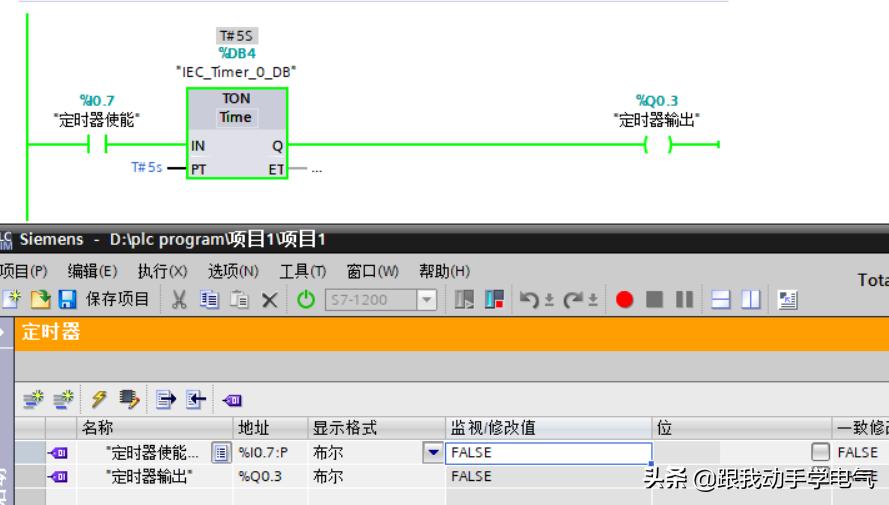Open the 帮助(H) menu
Viewport: 889px width, 505px height.
pos(444,271)
